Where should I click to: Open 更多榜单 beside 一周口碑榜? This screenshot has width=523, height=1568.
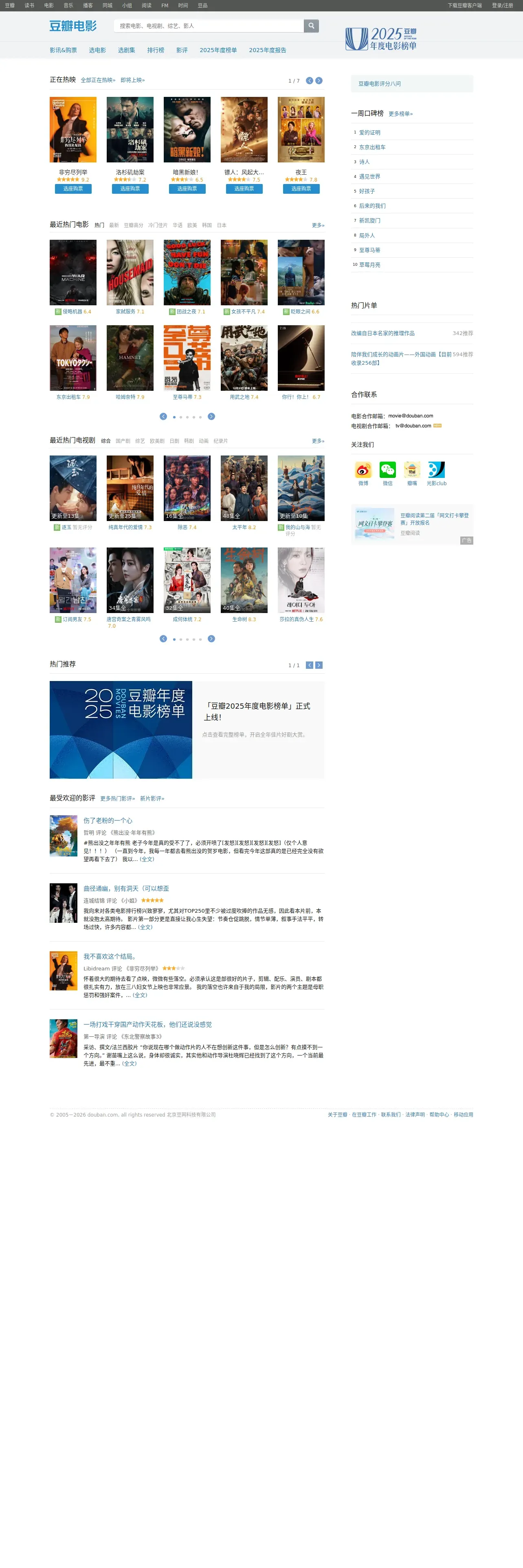point(401,114)
